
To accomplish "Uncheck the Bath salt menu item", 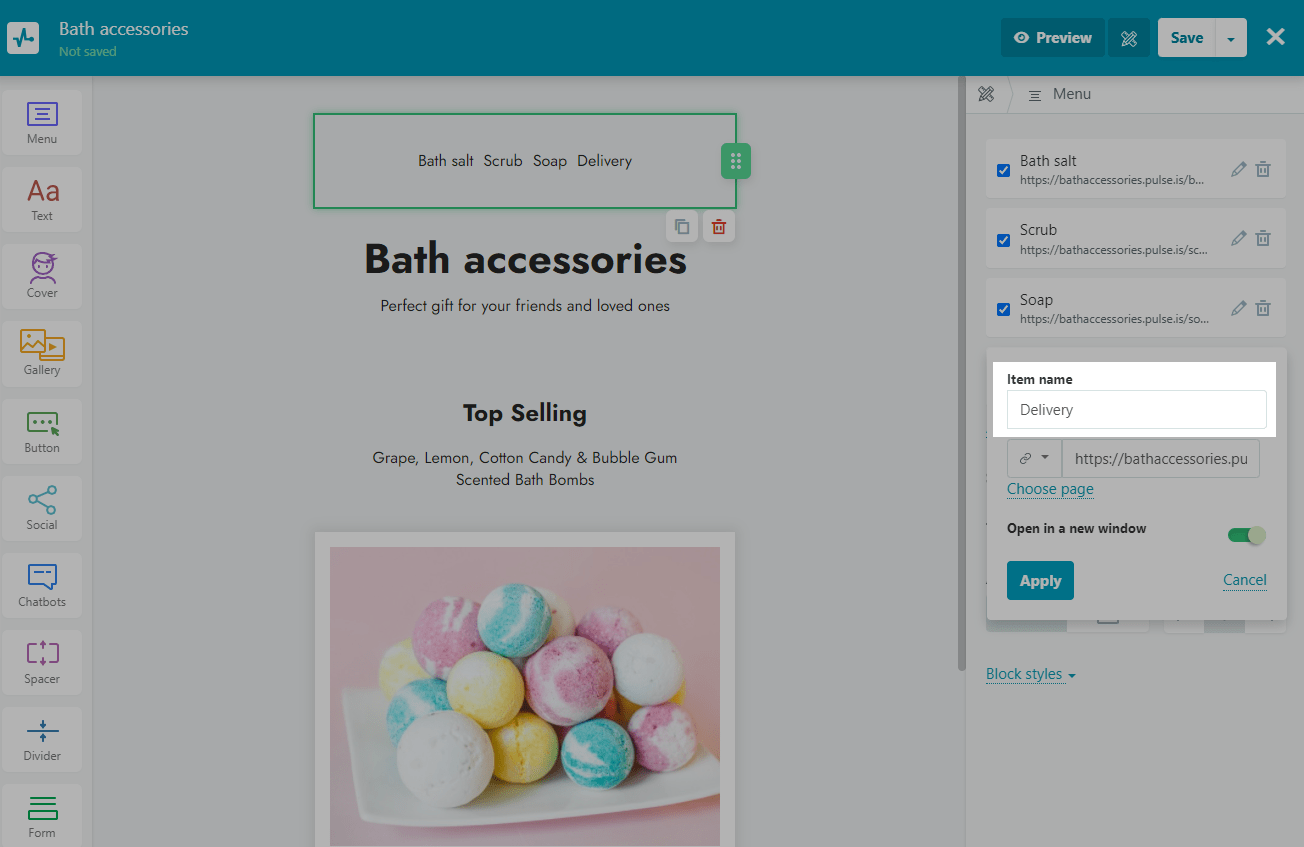I will point(1003,170).
